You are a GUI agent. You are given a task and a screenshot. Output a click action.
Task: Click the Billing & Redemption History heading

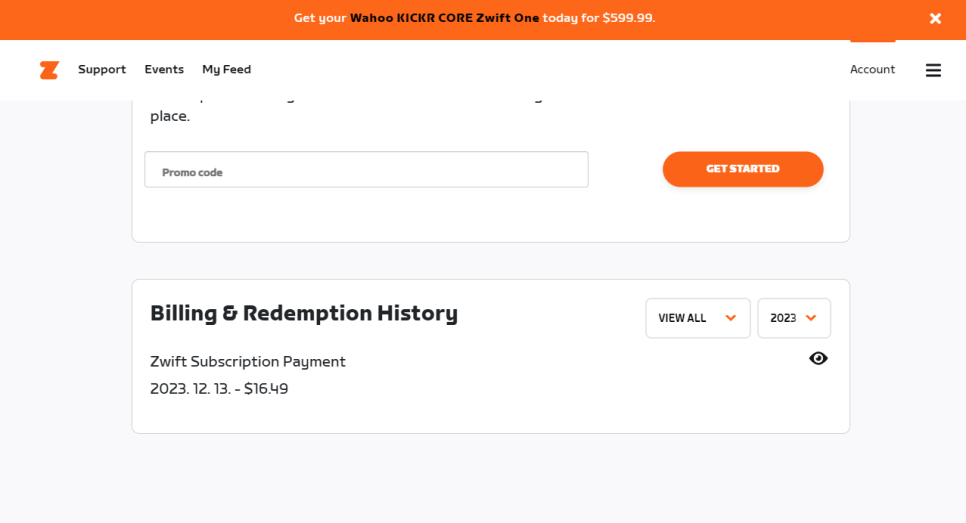[x=304, y=313]
